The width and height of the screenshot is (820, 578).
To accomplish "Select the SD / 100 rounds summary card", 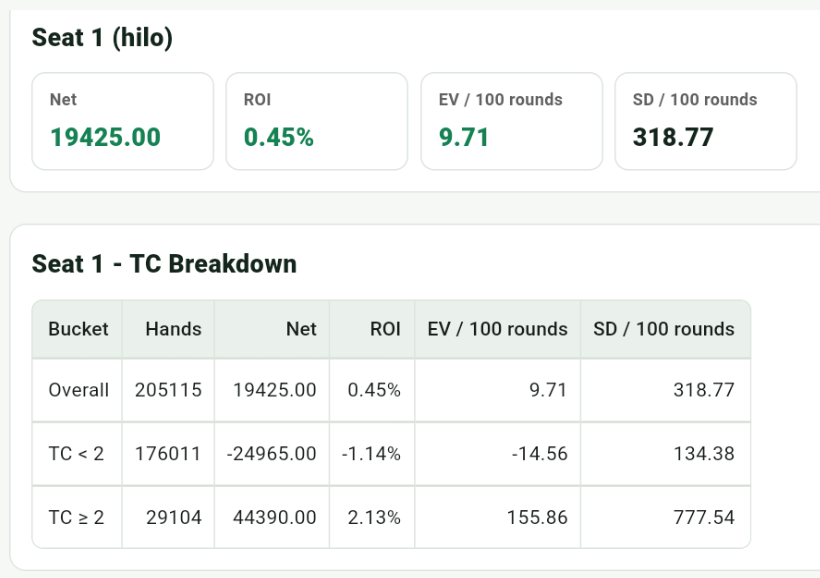I will [x=705, y=121].
